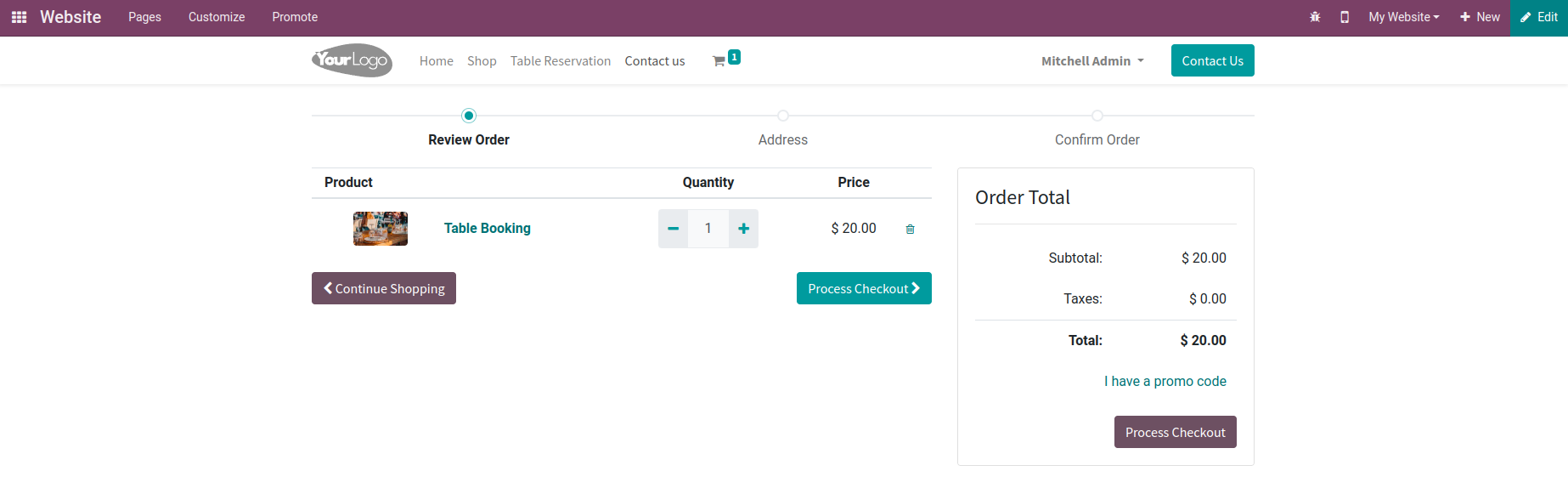Viewport: 1568px width, 488px height.
Task: Open the shopping cart icon
Action: [719, 61]
